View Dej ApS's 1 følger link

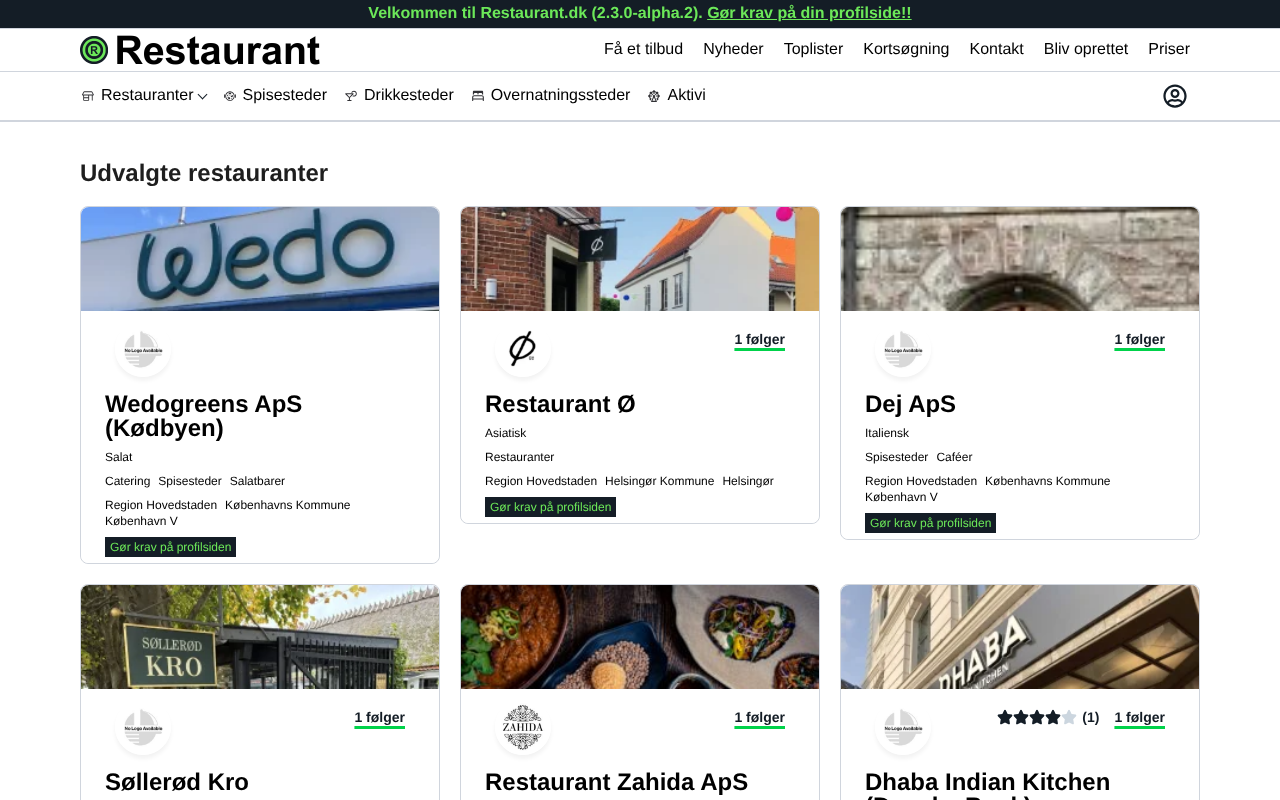tap(1140, 340)
